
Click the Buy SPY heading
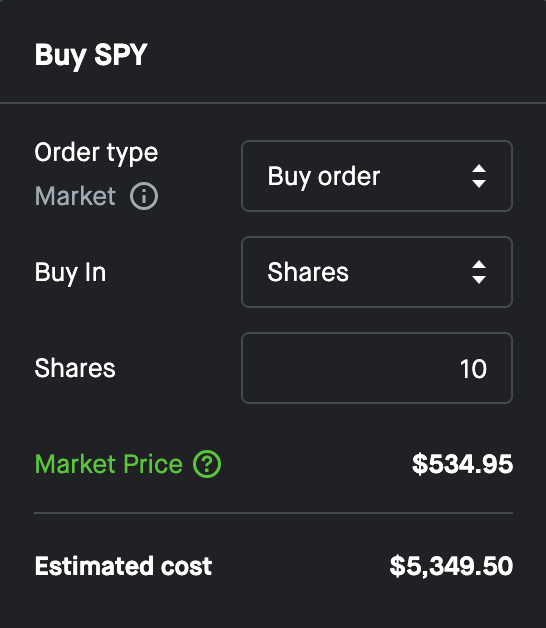point(91,55)
